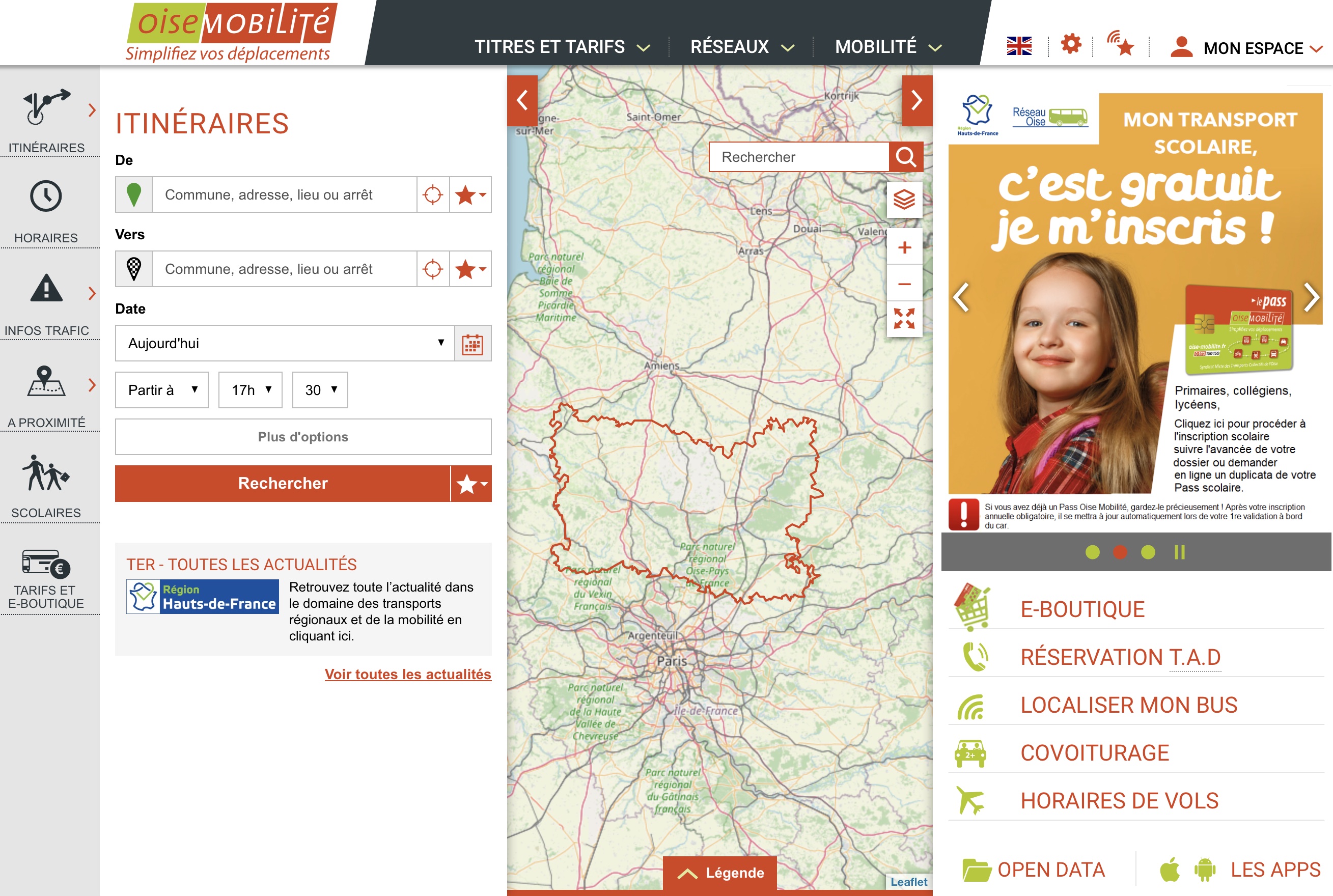Go to first carousel slide dot

point(1092,552)
